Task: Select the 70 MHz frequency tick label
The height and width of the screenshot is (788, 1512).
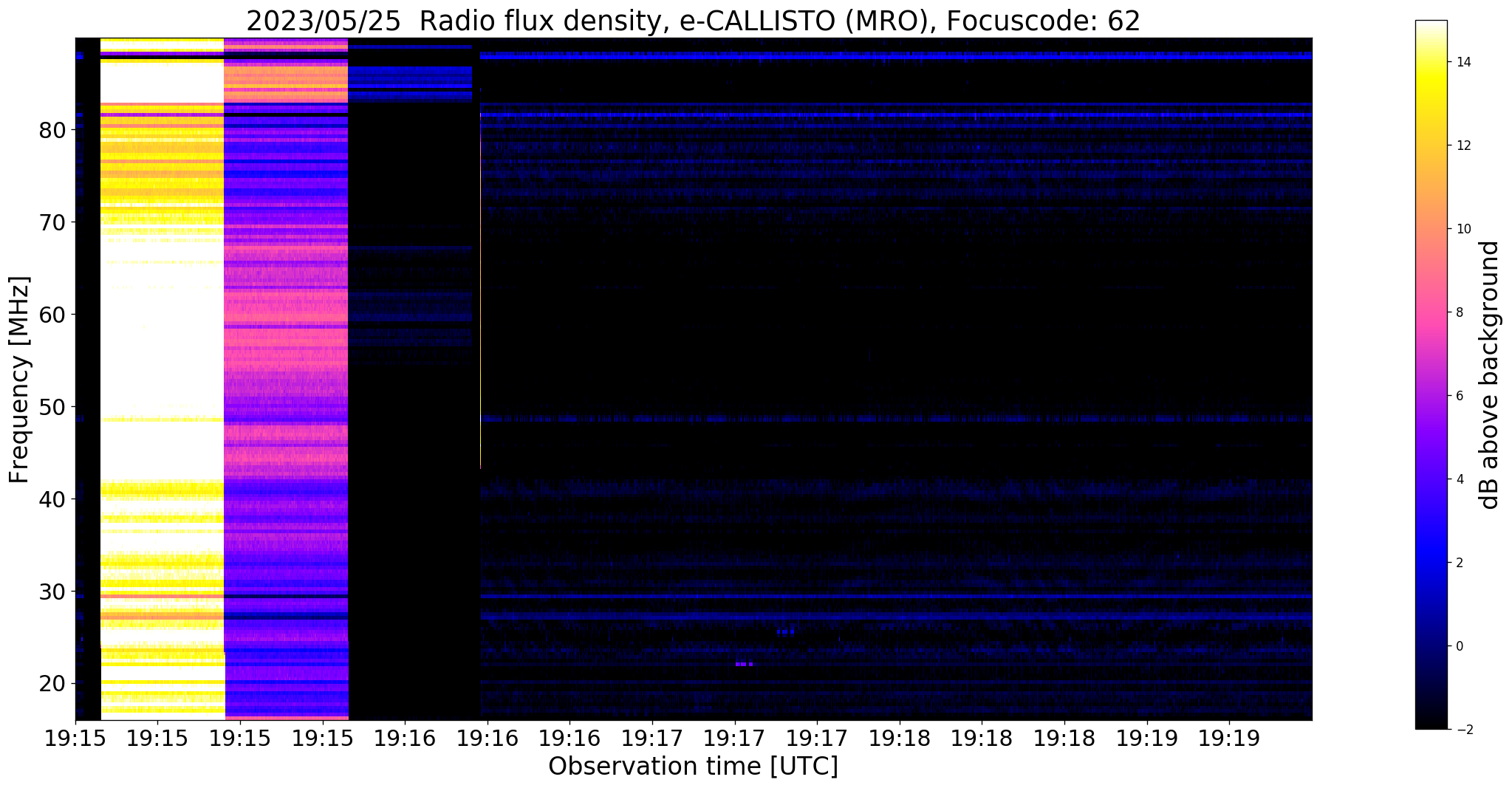Action: coord(52,223)
